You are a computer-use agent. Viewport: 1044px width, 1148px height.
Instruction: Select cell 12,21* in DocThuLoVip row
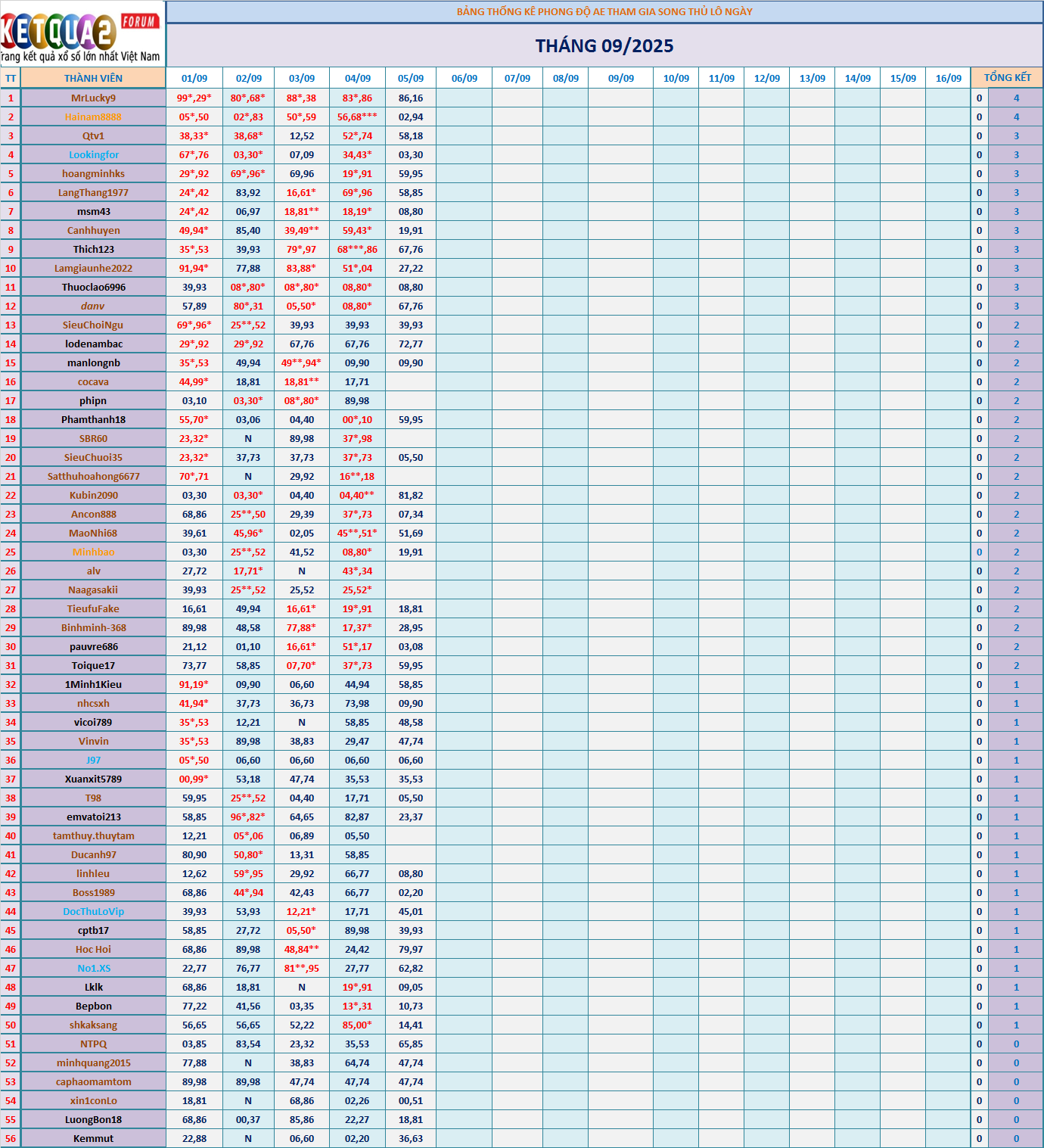click(x=301, y=911)
